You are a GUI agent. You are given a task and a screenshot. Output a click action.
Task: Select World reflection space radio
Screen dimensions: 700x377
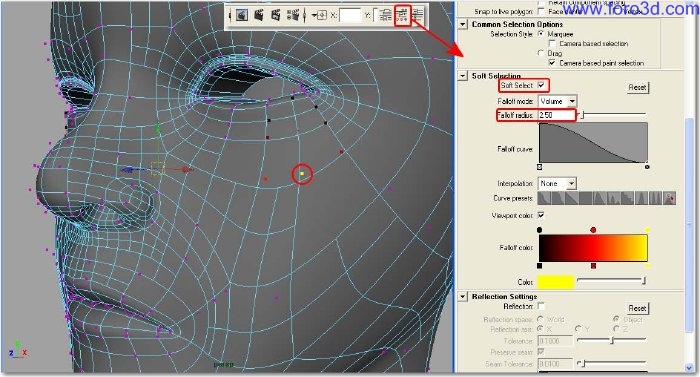click(541, 319)
